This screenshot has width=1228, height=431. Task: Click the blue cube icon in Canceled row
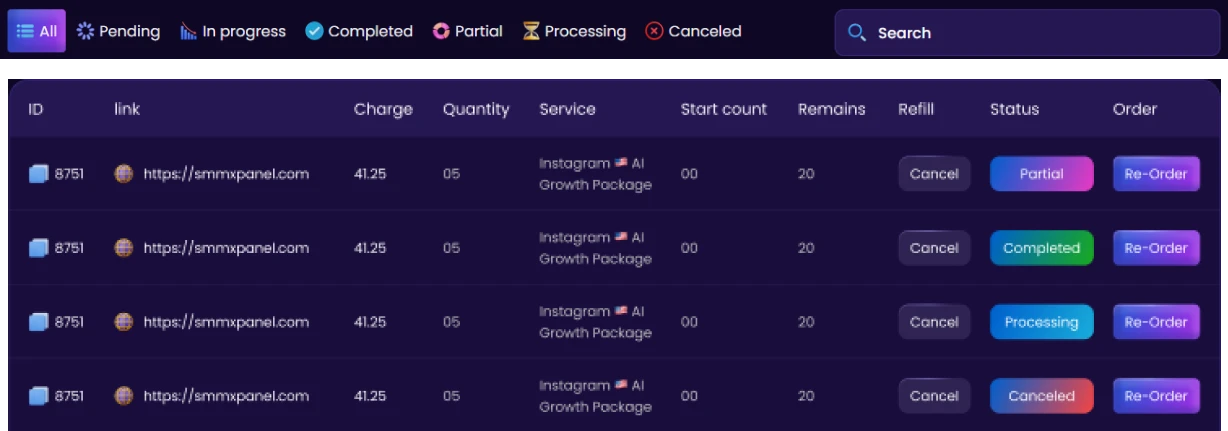pyautogui.click(x=38, y=396)
